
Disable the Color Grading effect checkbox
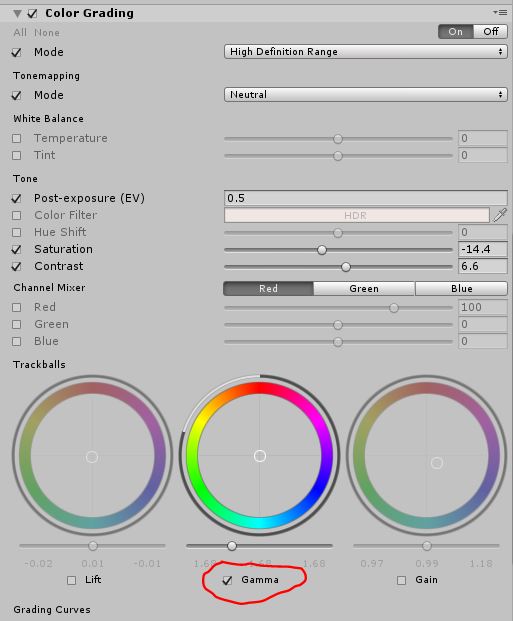pos(32,14)
